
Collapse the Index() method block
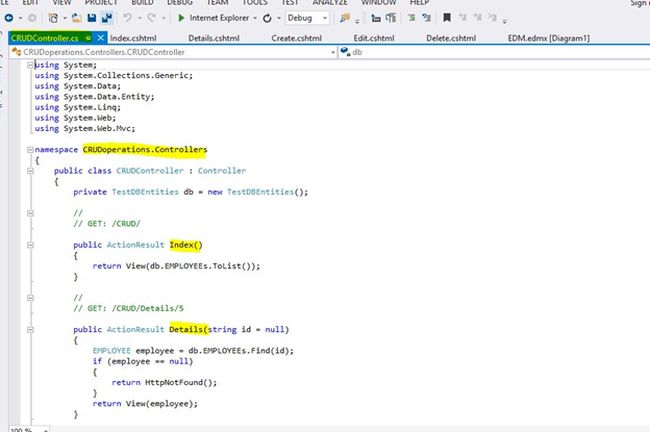(30, 245)
